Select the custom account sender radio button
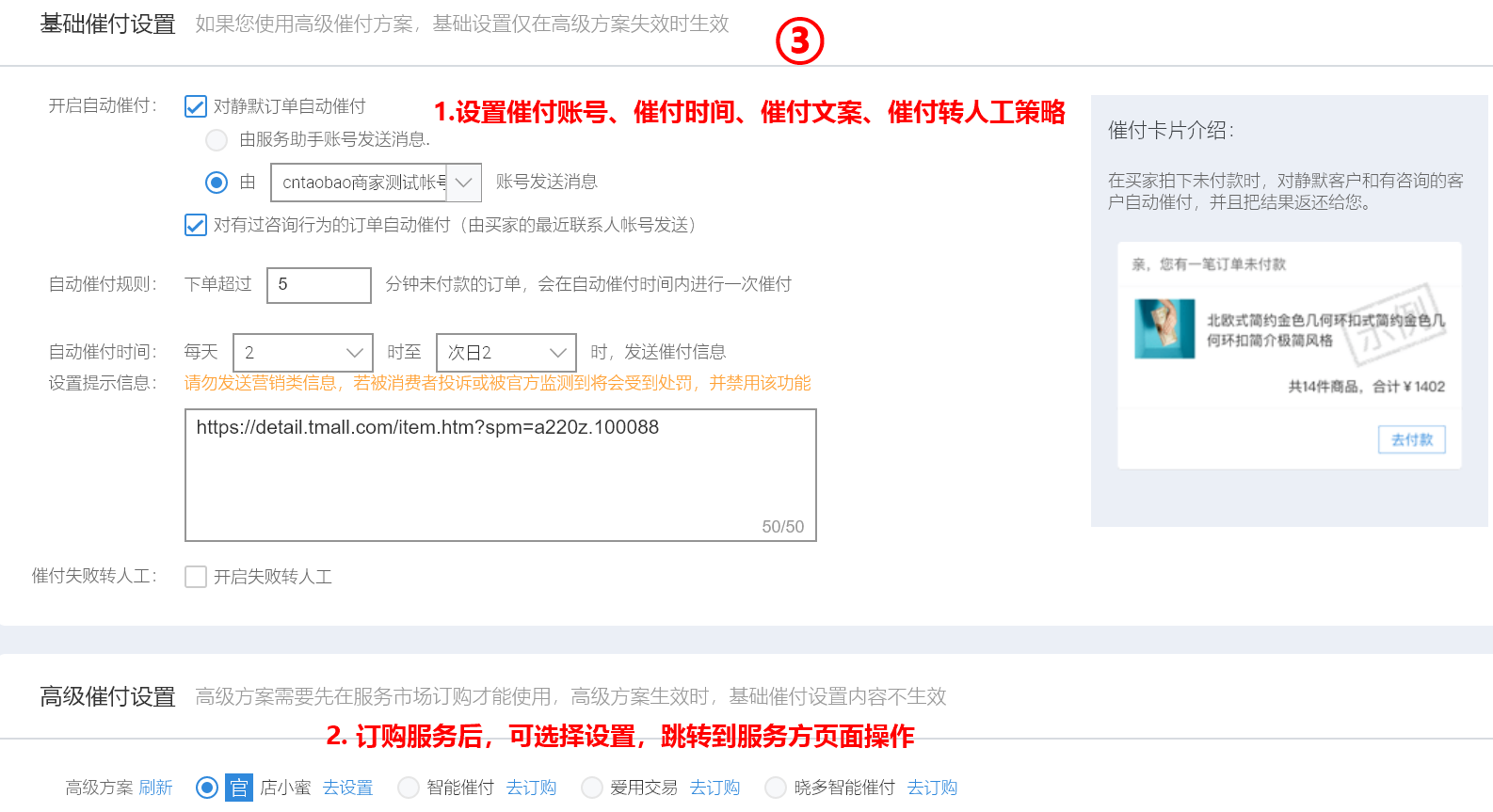1493x812 pixels. pyautogui.click(x=217, y=183)
